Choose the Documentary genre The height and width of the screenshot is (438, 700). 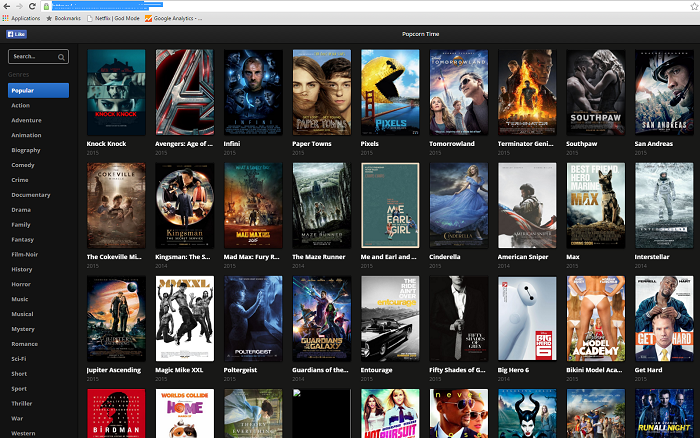(x=31, y=195)
